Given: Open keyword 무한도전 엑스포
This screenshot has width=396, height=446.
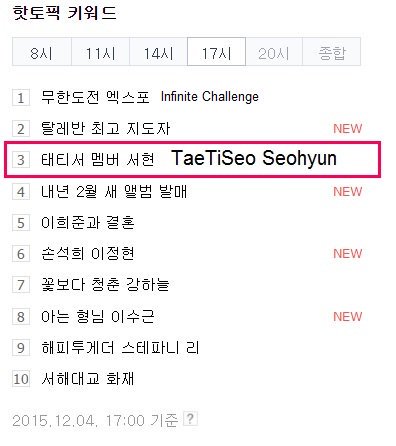Looking at the screenshot, I should [x=95, y=97].
